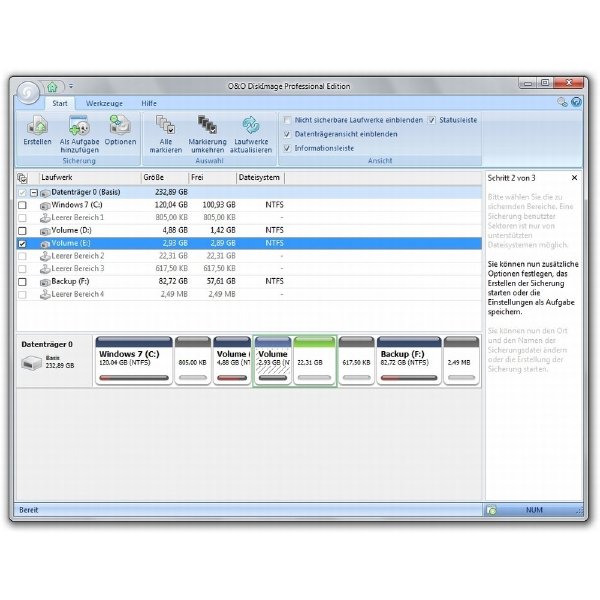Click the Leerer Bereich 3 icon
This screenshot has width=600, height=600.
click(45, 269)
